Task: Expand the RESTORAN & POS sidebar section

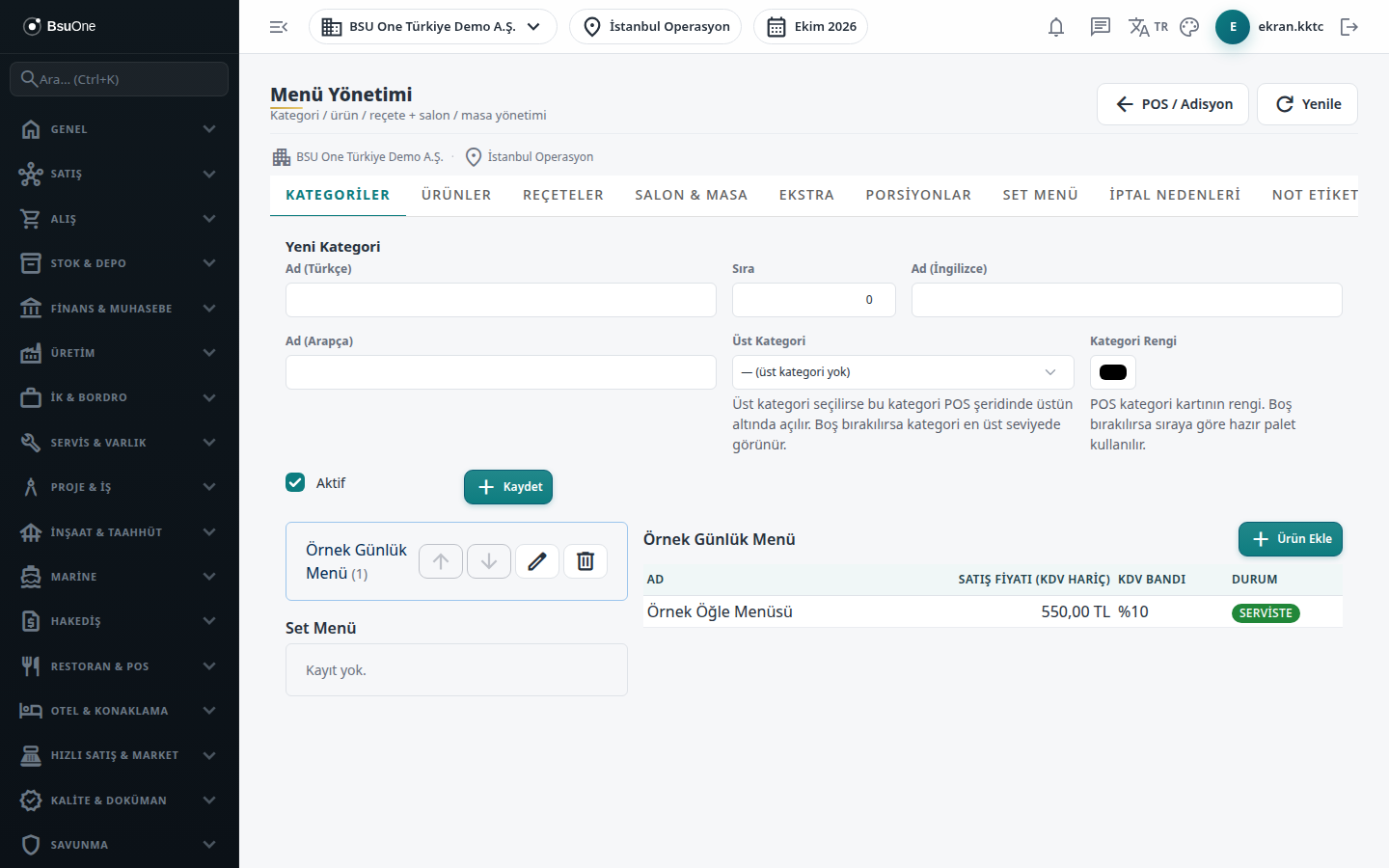Action: pos(120,666)
